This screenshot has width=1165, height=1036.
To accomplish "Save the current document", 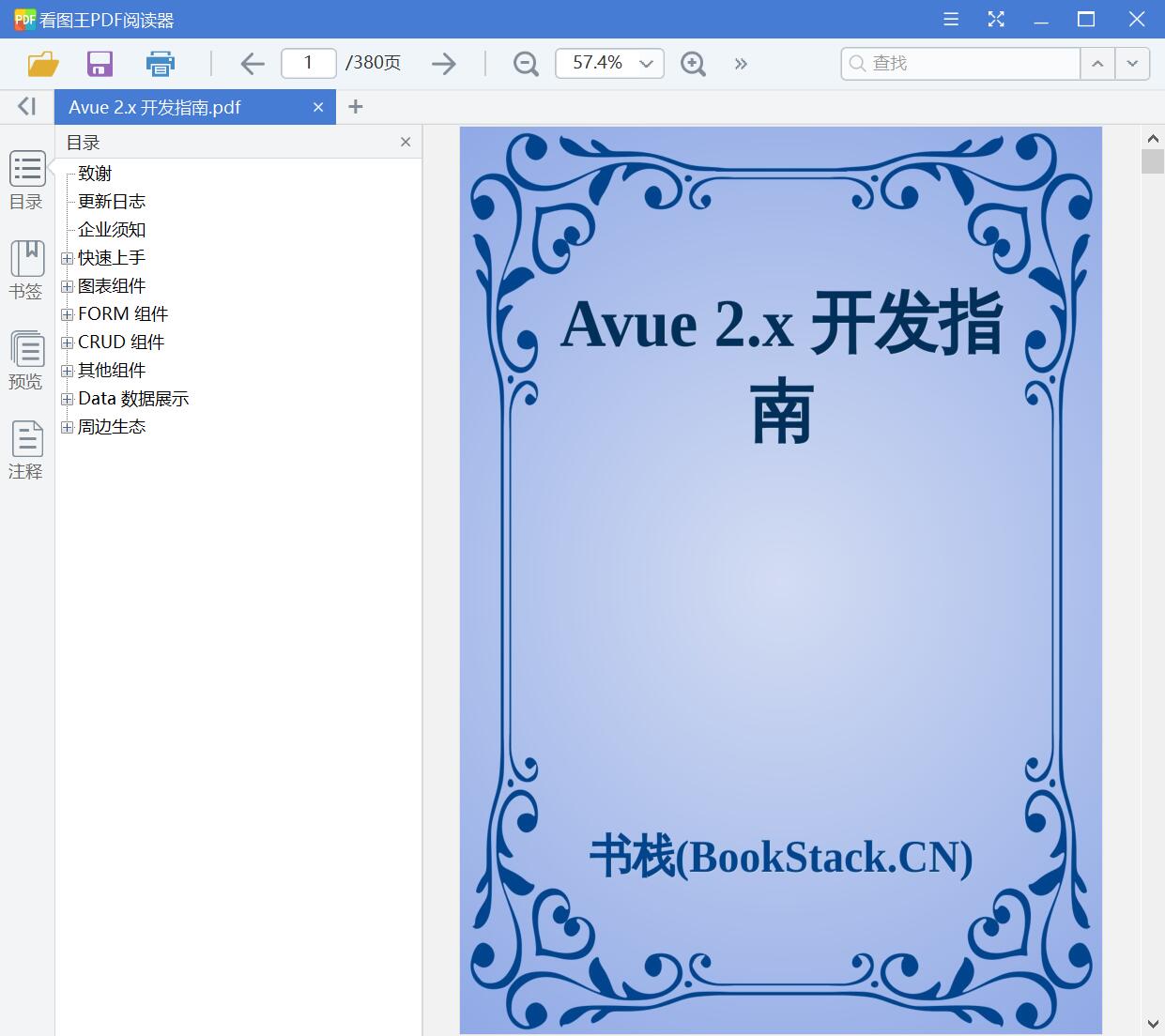I will [100, 64].
